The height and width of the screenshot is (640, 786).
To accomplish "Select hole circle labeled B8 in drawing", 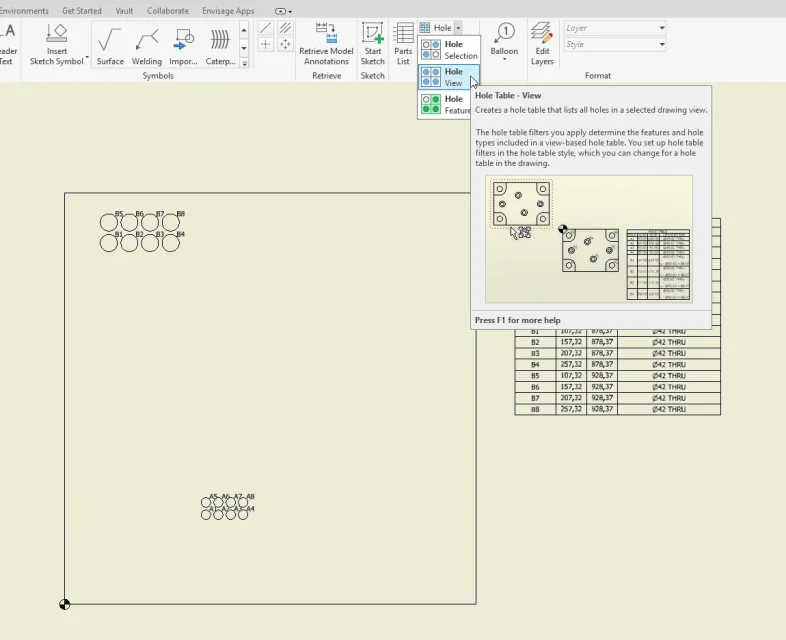I will [x=170, y=223].
